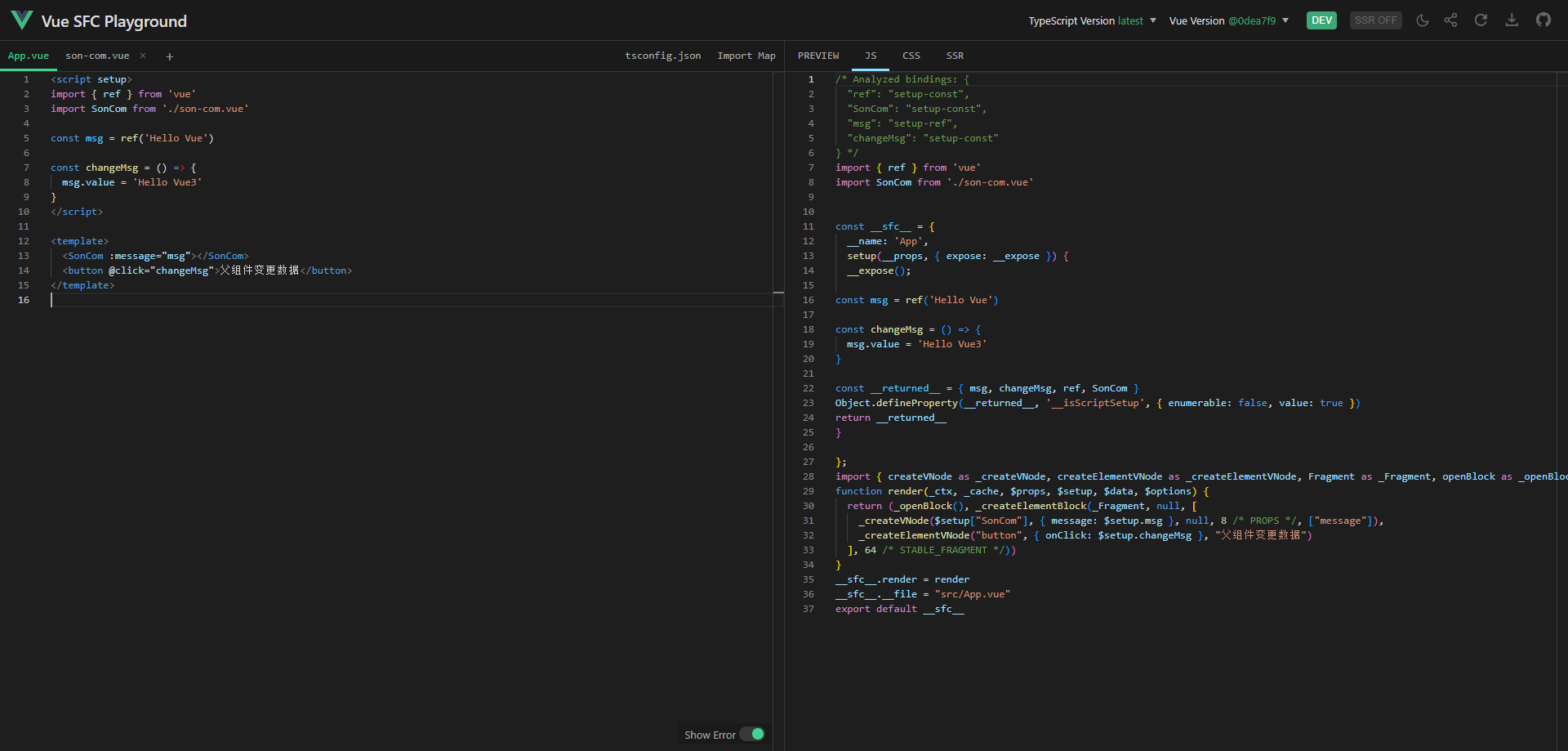Toggle the SSR OFF button
Image resolution: width=1568 pixels, height=751 pixels.
pyautogui.click(x=1375, y=20)
